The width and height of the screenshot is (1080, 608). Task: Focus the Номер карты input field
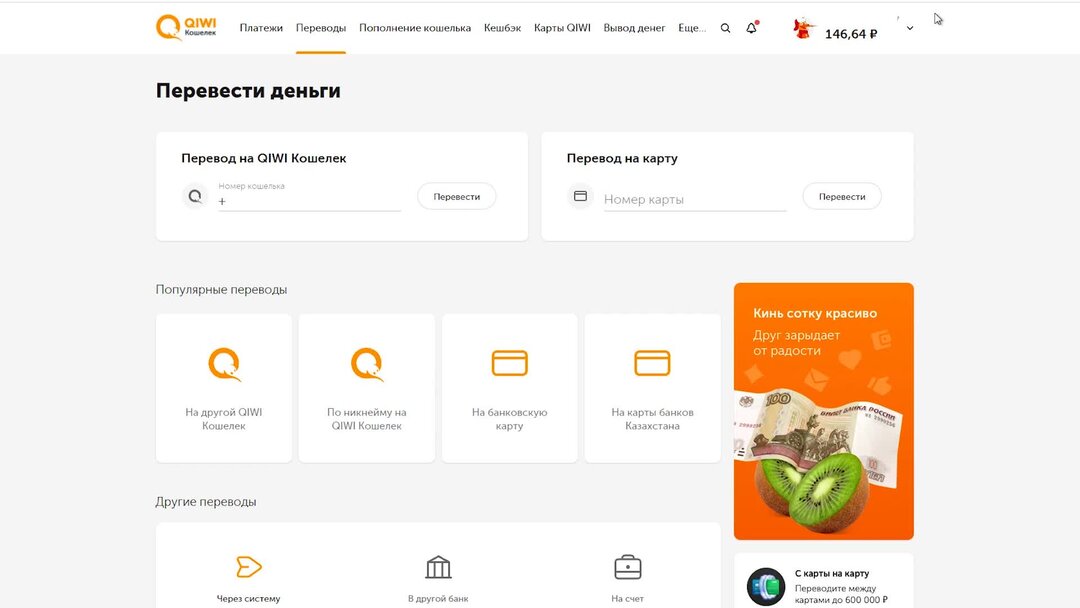coord(695,200)
